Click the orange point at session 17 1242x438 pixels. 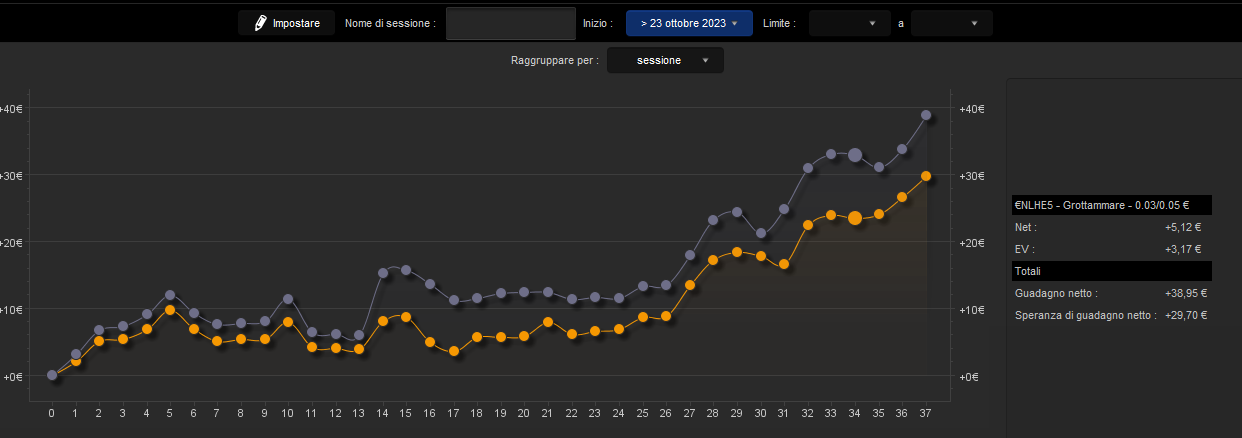454,351
